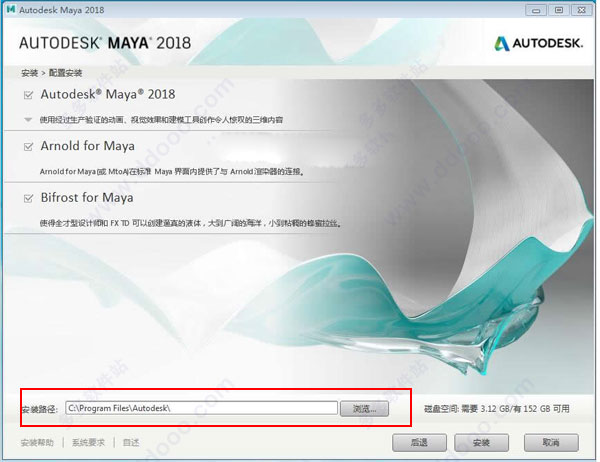Open the Bifrost for Maya component section
This screenshot has width=600, height=462.
coord(87,198)
